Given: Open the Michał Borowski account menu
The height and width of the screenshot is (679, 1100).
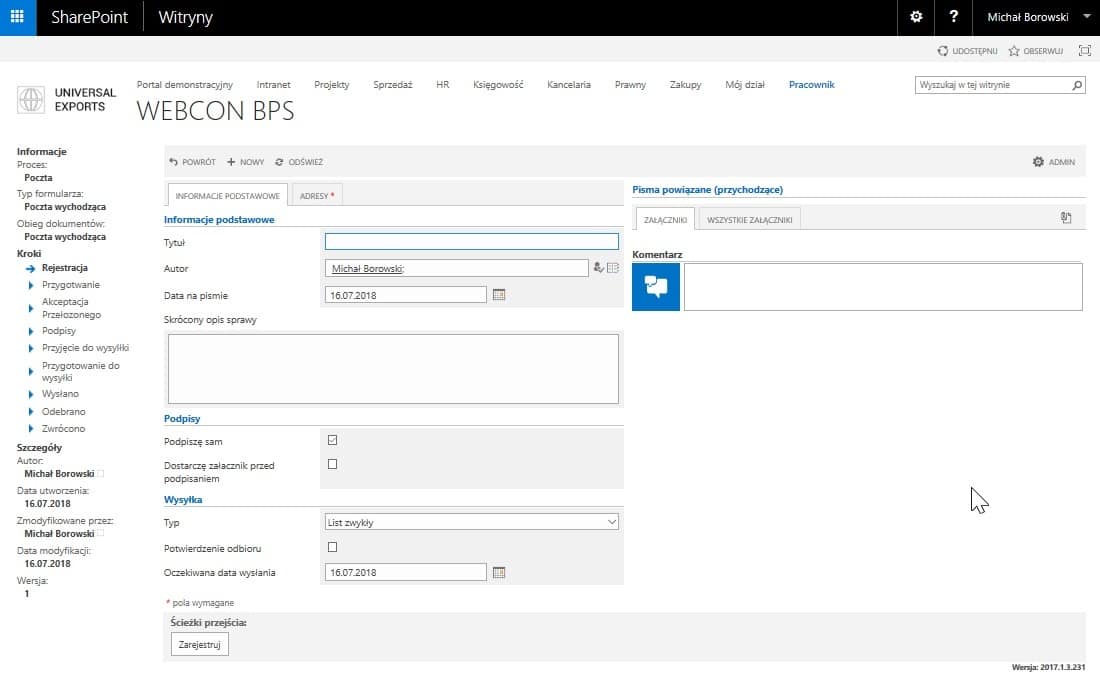Looking at the screenshot, I should 1037,17.
